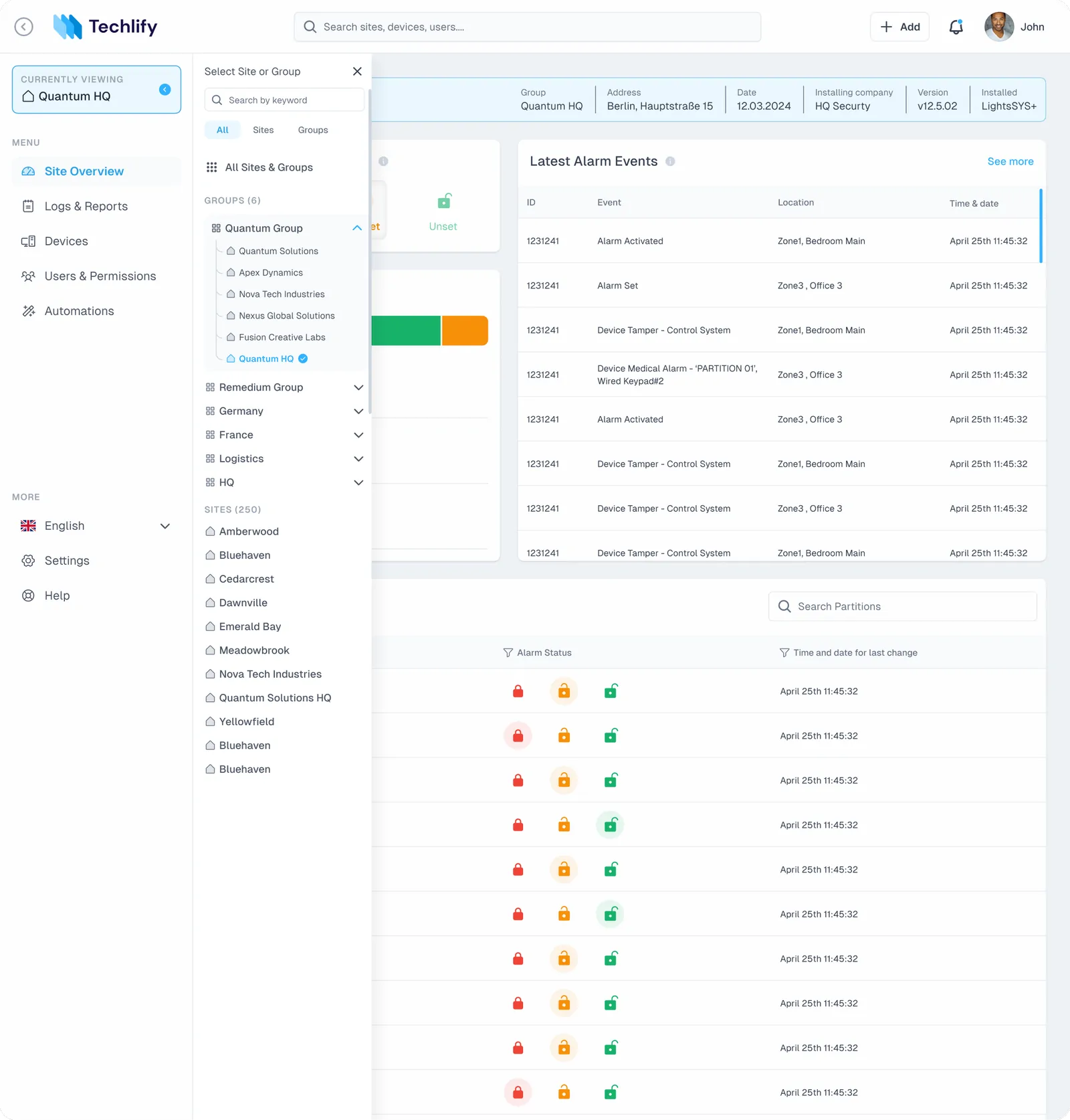The height and width of the screenshot is (1120, 1070).
Task: Click the info icon next to Latest Alarm Events
Action: pos(670,161)
